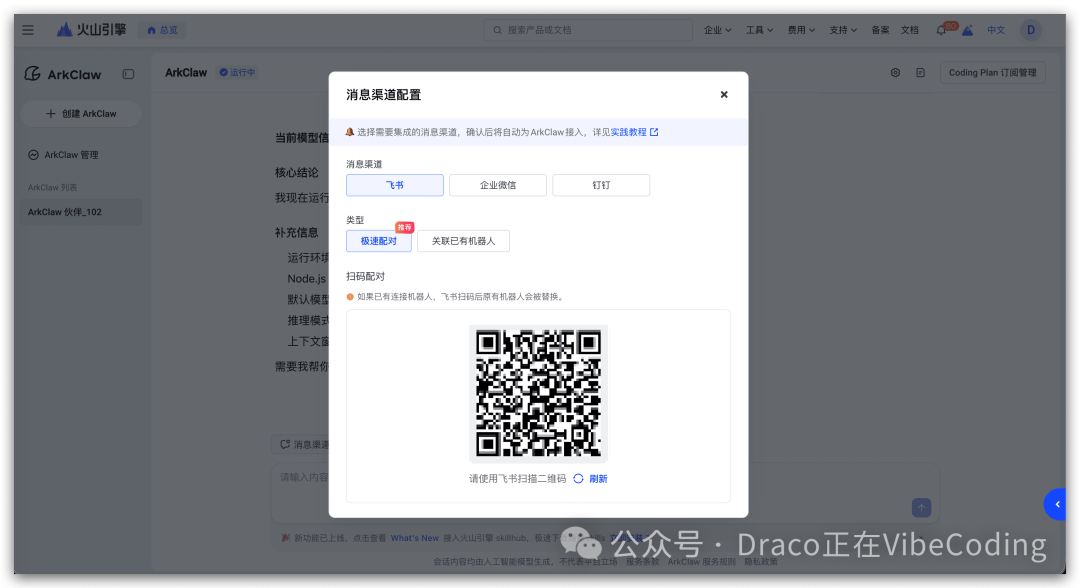Viewport: 1080px width, 588px height.
Task: Click the notification bell icon
Action: tap(941, 29)
